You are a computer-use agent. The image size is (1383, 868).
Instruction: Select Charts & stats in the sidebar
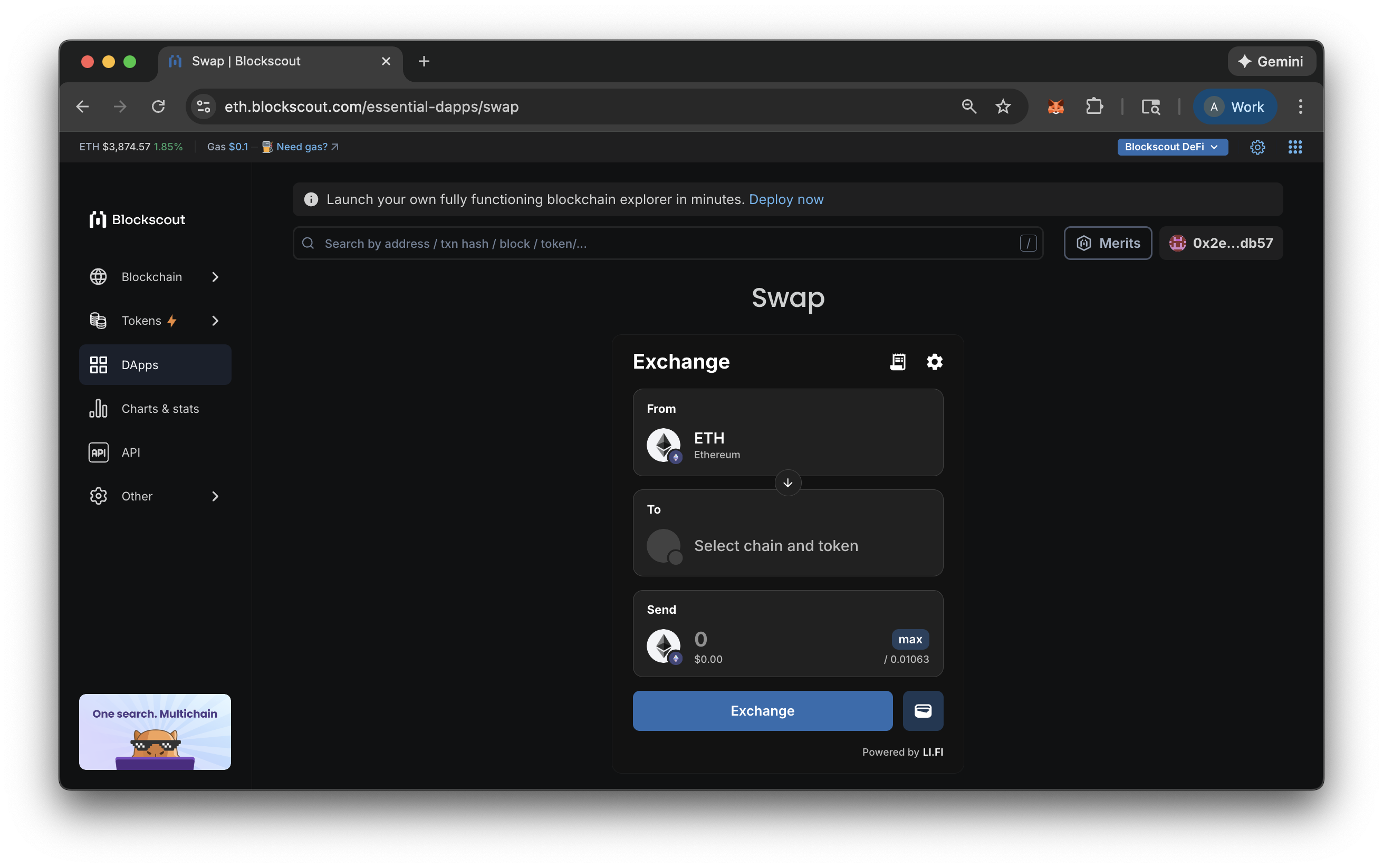point(160,408)
